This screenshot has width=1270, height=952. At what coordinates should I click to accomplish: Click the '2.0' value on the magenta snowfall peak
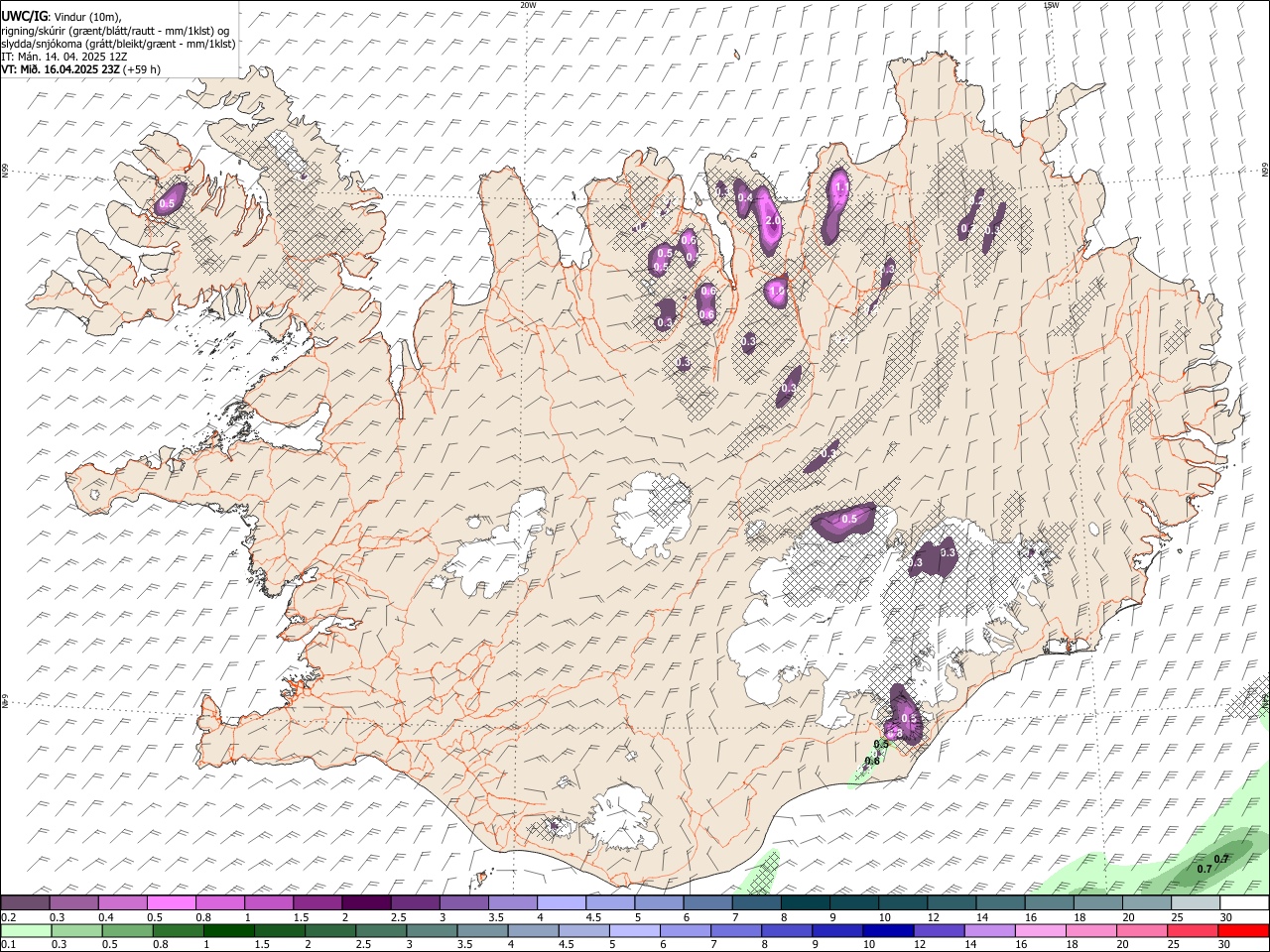(x=775, y=220)
